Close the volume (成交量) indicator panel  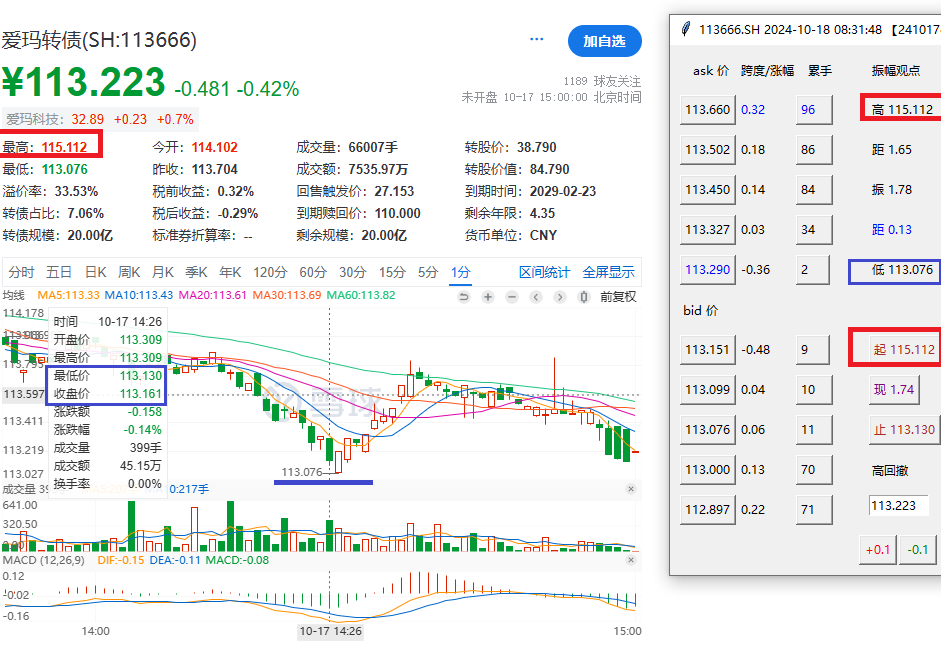click(630, 489)
